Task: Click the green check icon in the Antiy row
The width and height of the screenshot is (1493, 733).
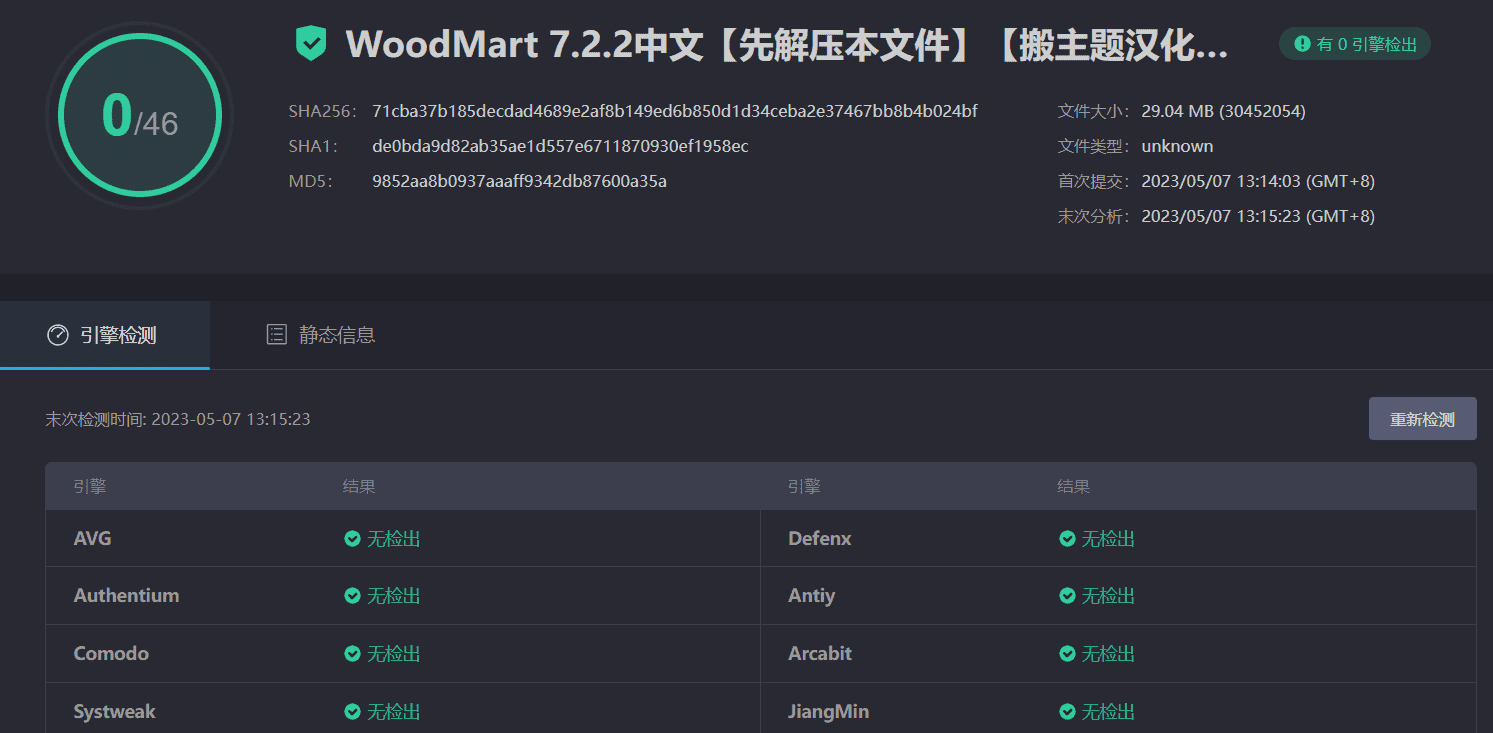Action: pos(1067,596)
